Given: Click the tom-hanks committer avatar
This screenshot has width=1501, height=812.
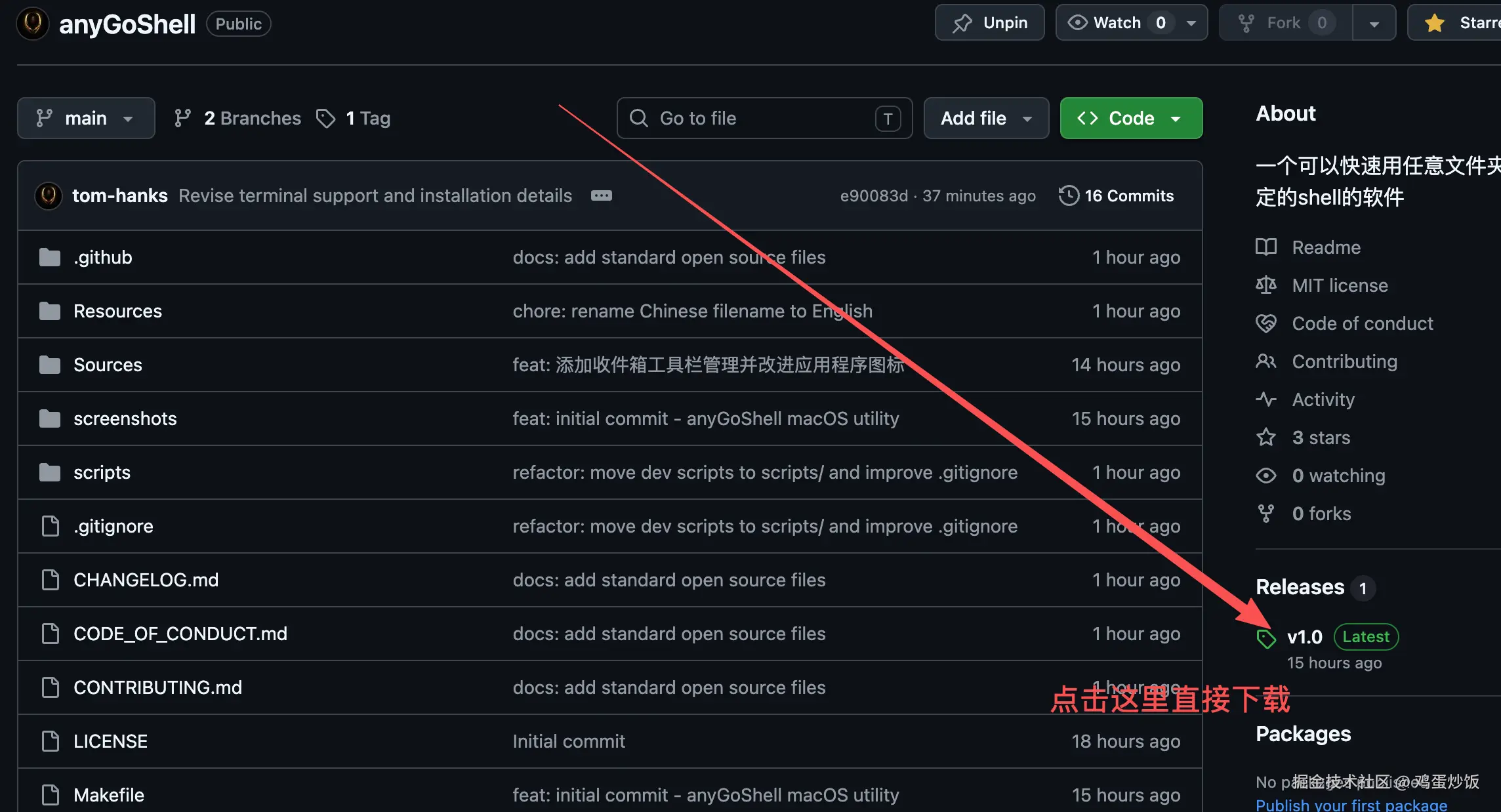Looking at the screenshot, I should 48,195.
